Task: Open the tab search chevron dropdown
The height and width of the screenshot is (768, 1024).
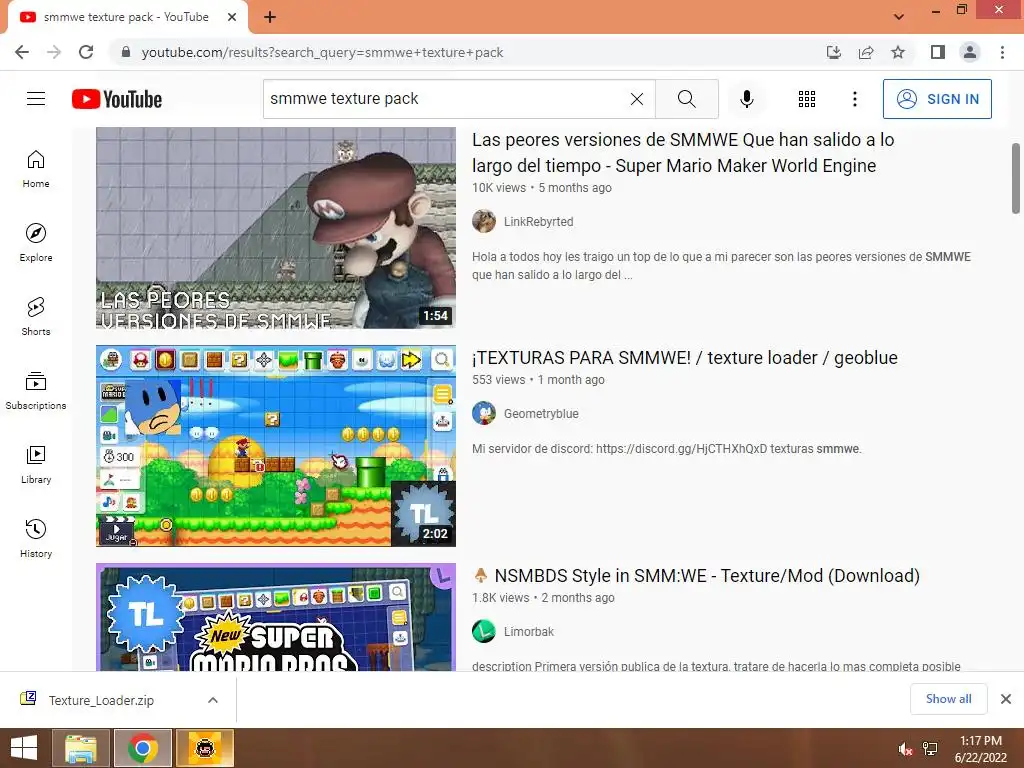Action: [899, 17]
